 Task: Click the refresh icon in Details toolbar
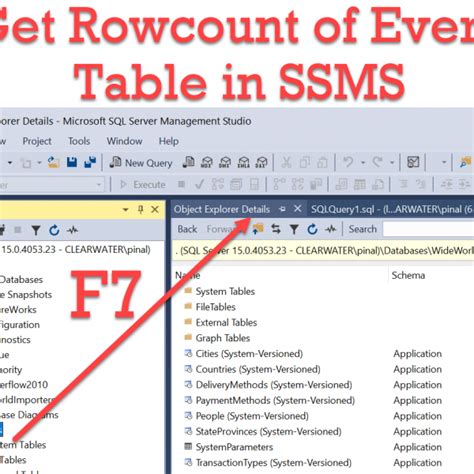[312, 229]
